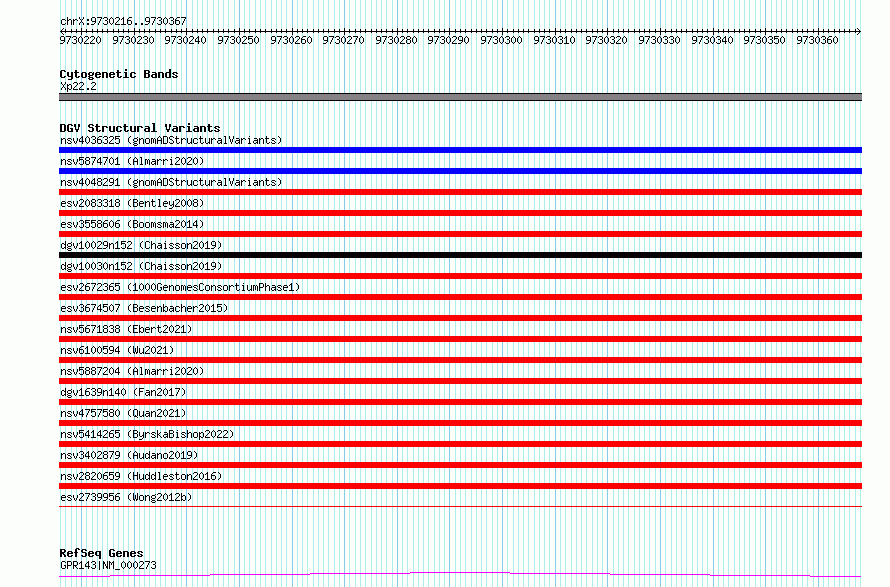
Task: Click the chrX:9730216..9730367 region label
Action: tap(123, 21)
